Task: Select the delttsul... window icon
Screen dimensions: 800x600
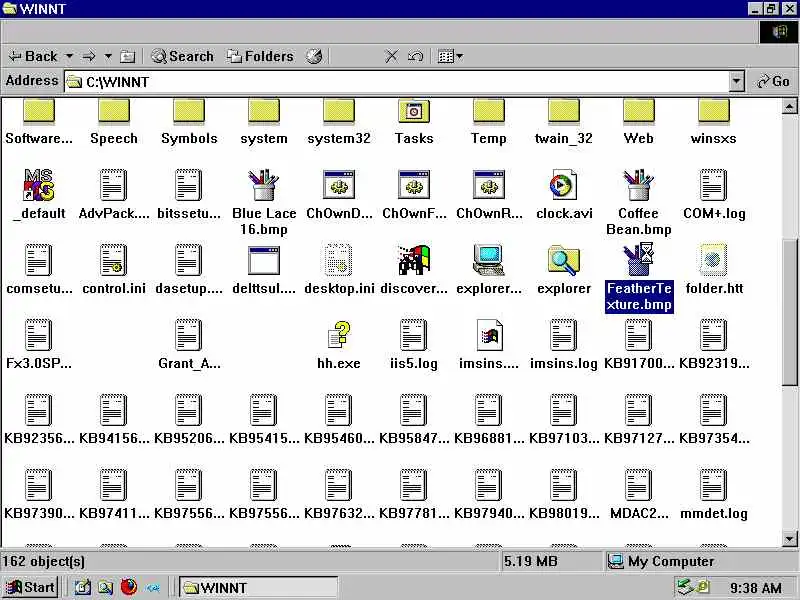Action: pyautogui.click(x=264, y=269)
